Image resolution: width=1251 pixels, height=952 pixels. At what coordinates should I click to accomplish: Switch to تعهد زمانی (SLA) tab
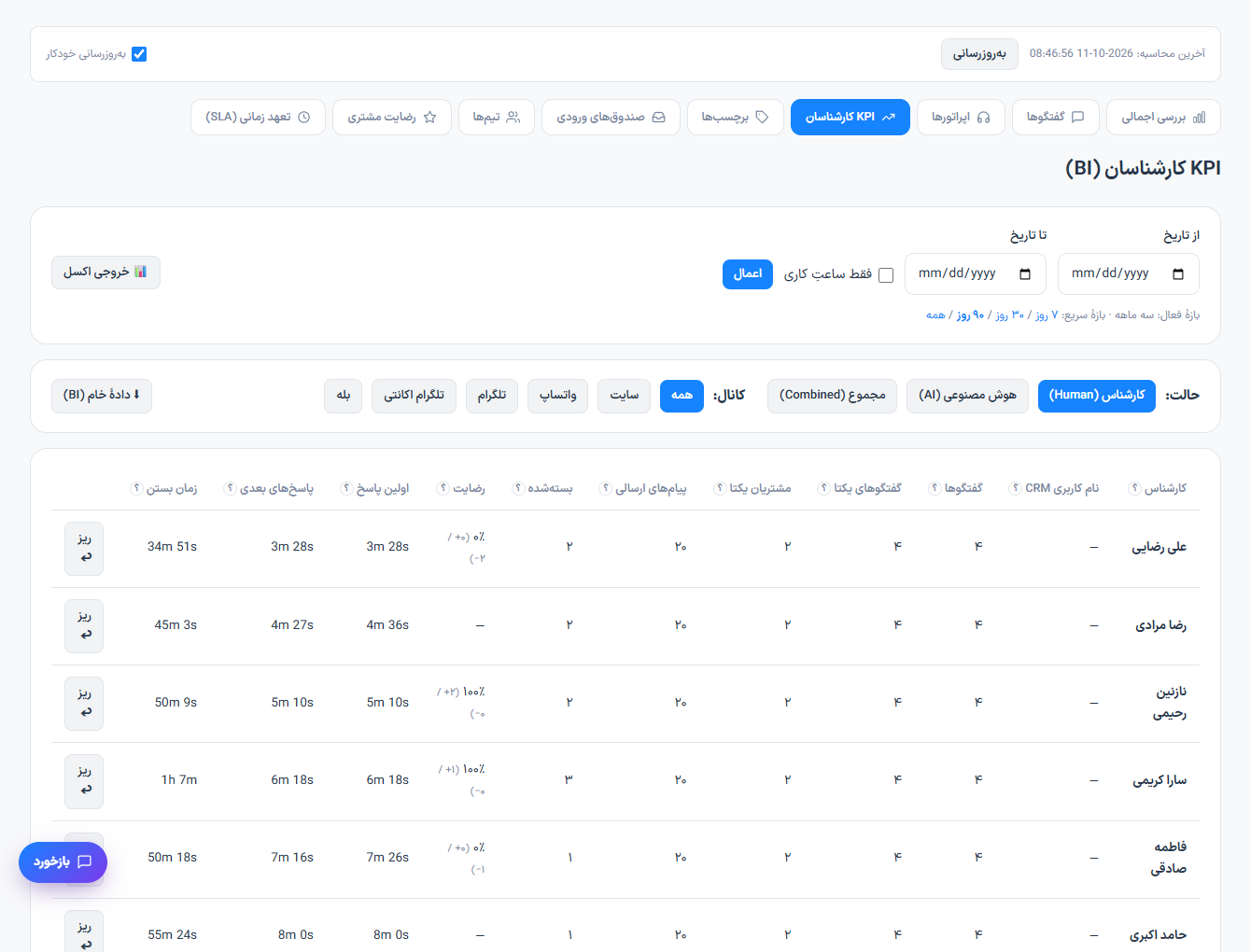pos(258,118)
